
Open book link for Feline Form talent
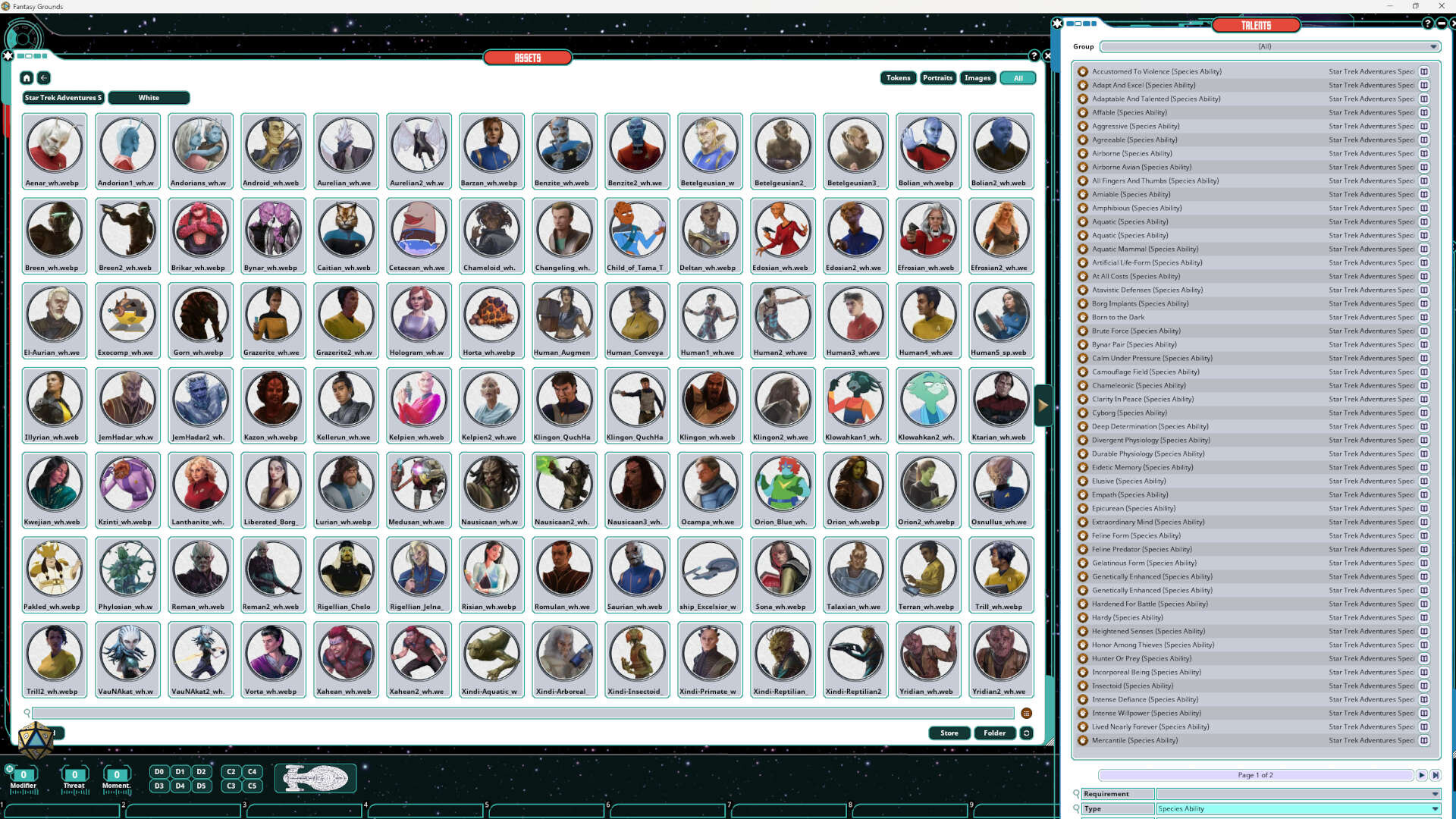(x=1424, y=536)
